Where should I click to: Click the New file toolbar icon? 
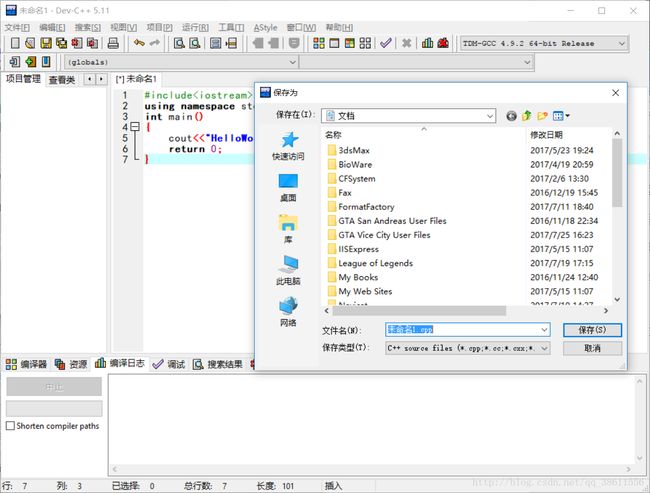(15, 43)
